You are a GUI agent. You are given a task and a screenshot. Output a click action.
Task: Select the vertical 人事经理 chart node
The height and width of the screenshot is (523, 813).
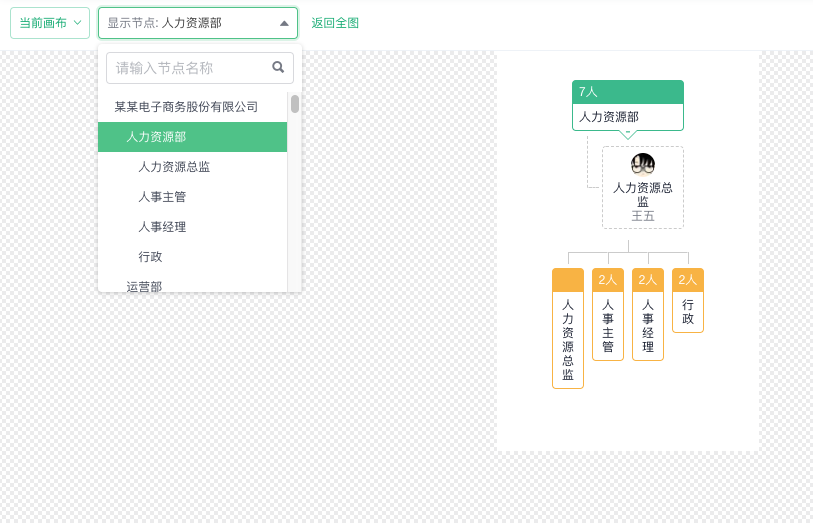click(648, 314)
